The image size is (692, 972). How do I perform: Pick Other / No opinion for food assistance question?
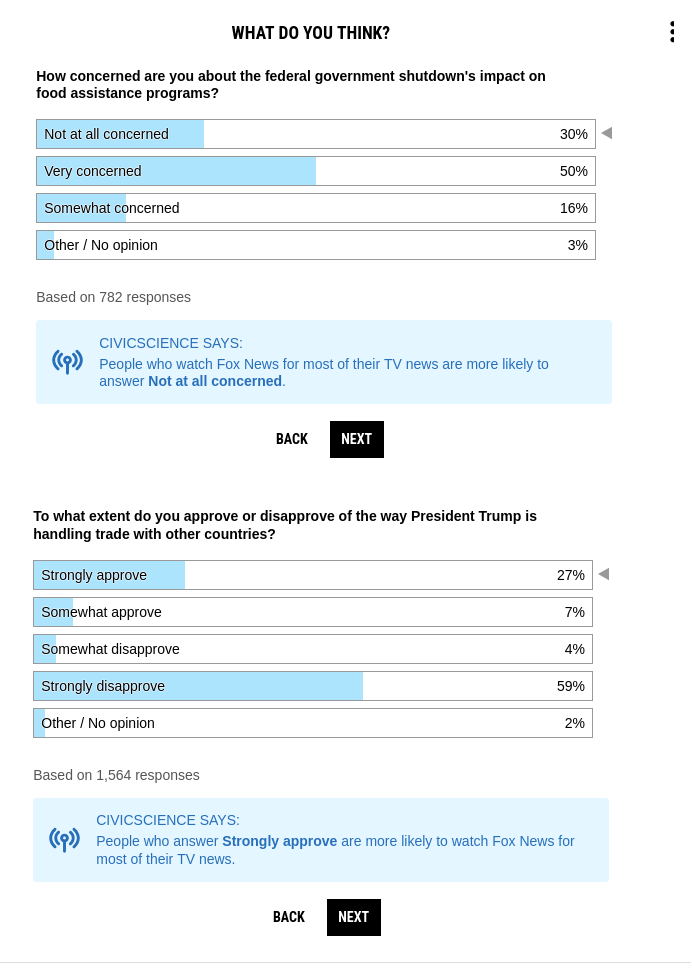316,245
